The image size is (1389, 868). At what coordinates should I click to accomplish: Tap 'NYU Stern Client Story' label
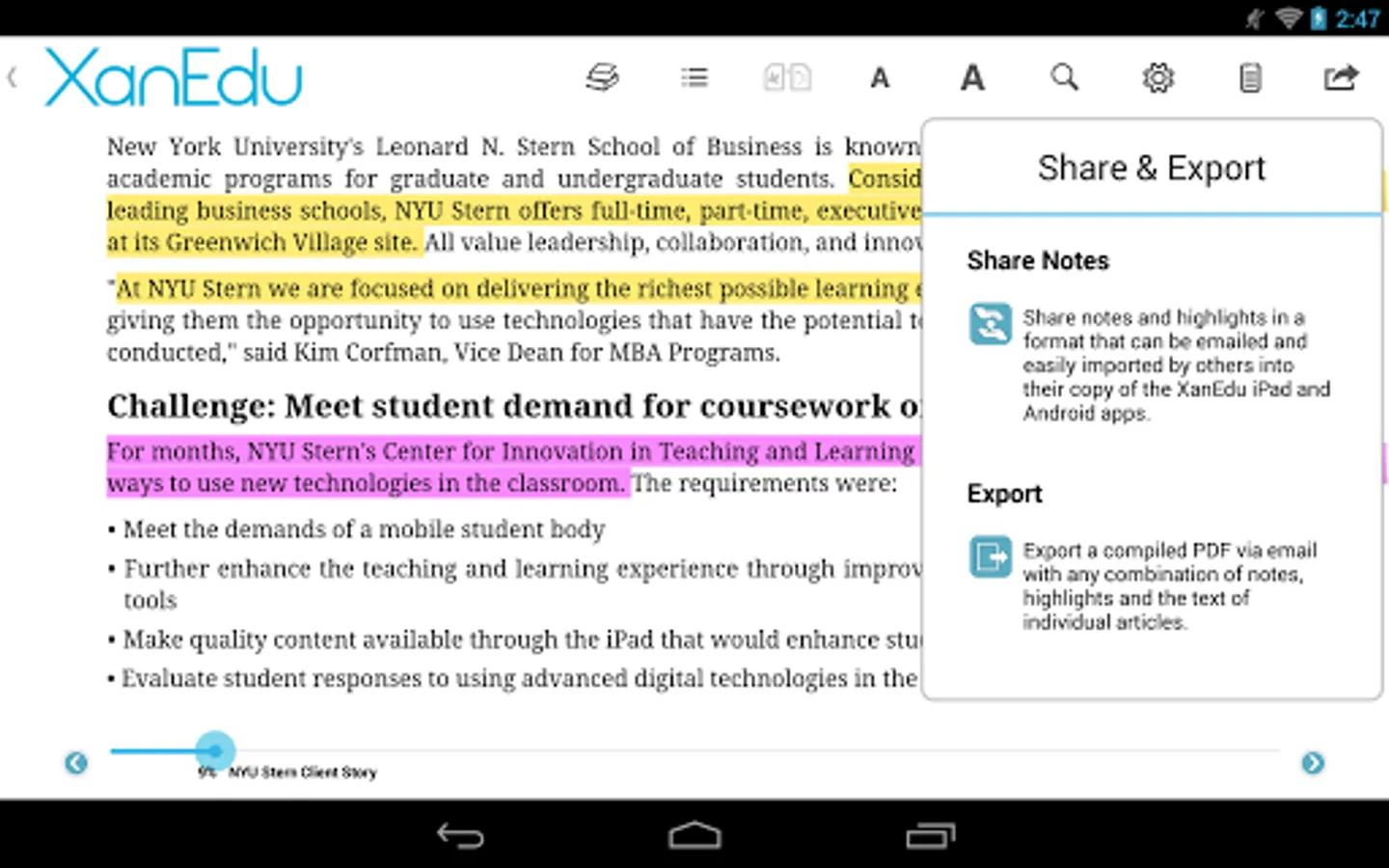pyautogui.click(x=302, y=773)
